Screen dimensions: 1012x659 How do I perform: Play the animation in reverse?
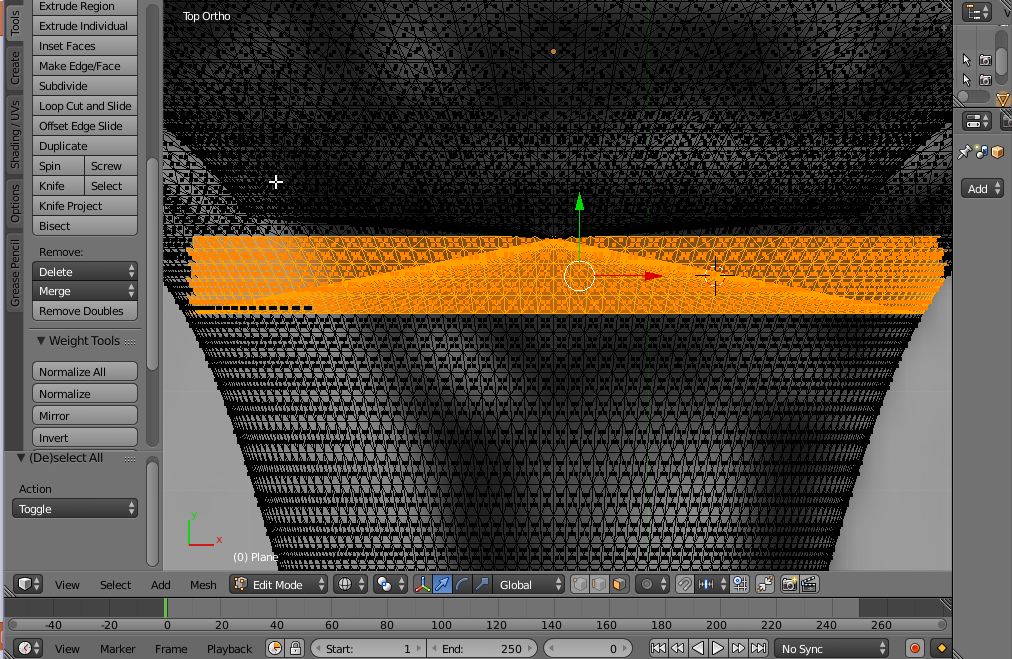click(x=698, y=647)
